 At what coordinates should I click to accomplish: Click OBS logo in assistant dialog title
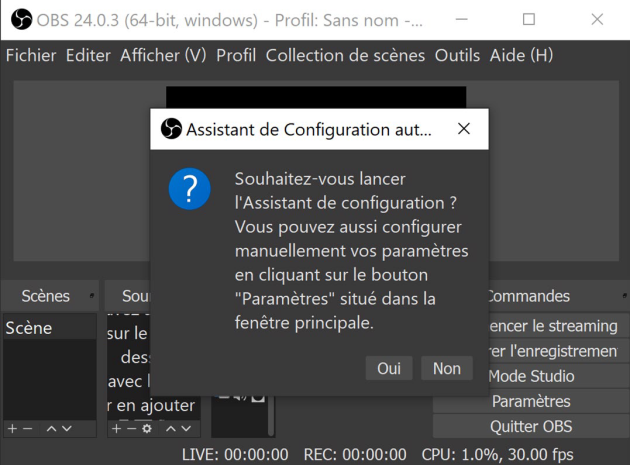pos(171,129)
